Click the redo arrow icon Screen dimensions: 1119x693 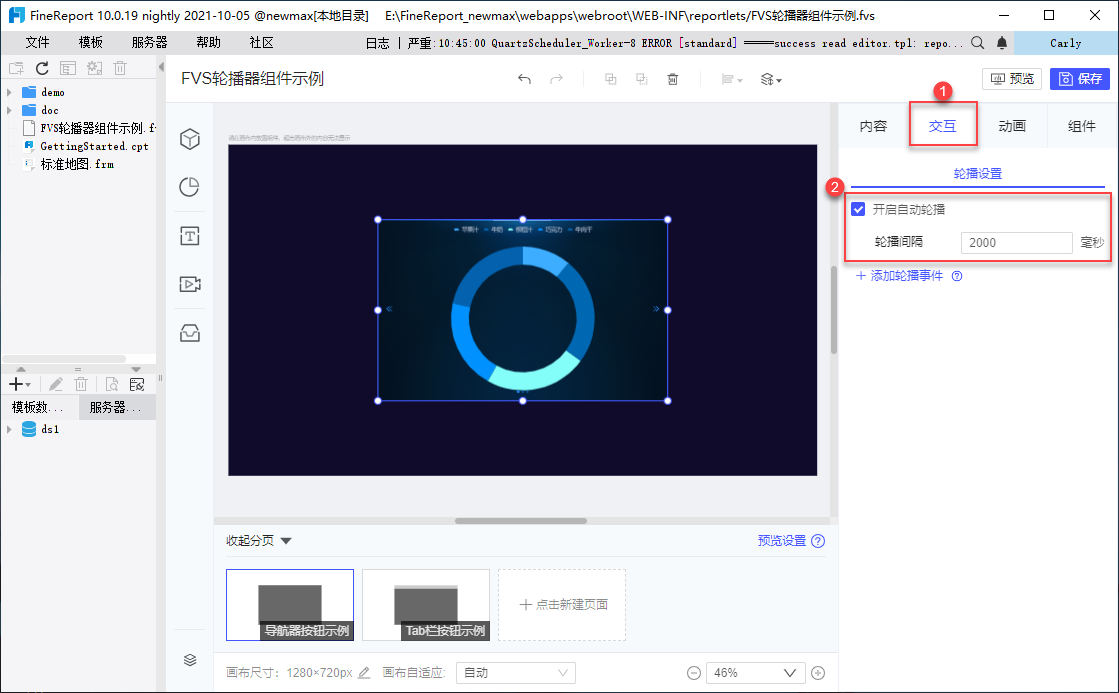pyautogui.click(x=557, y=79)
